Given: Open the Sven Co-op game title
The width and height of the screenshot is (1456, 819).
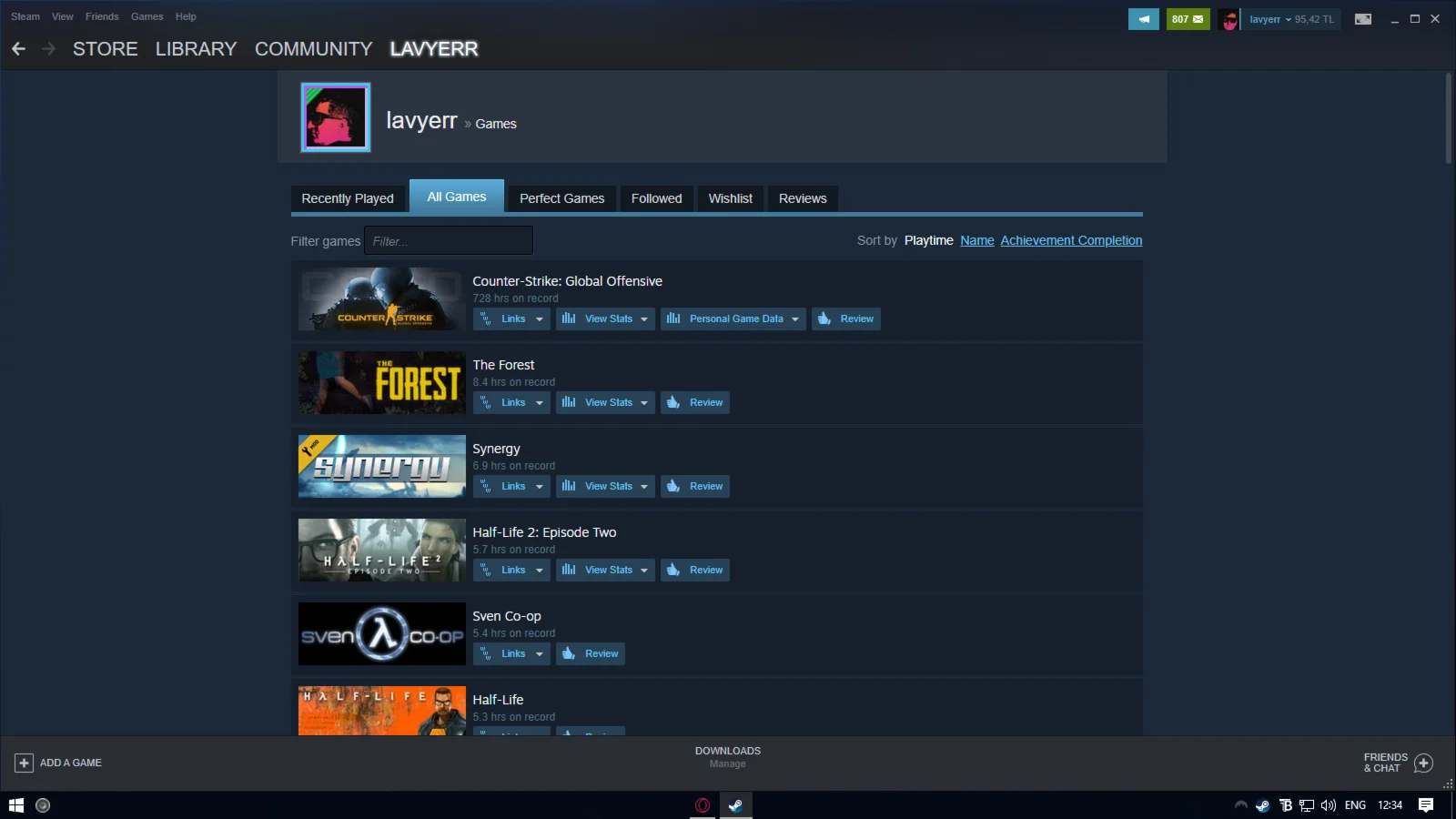Looking at the screenshot, I should coord(507,616).
